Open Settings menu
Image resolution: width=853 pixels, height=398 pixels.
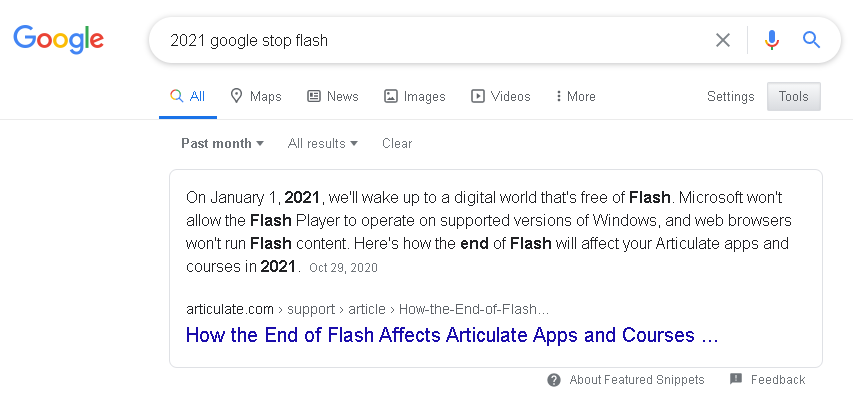point(731,96)
